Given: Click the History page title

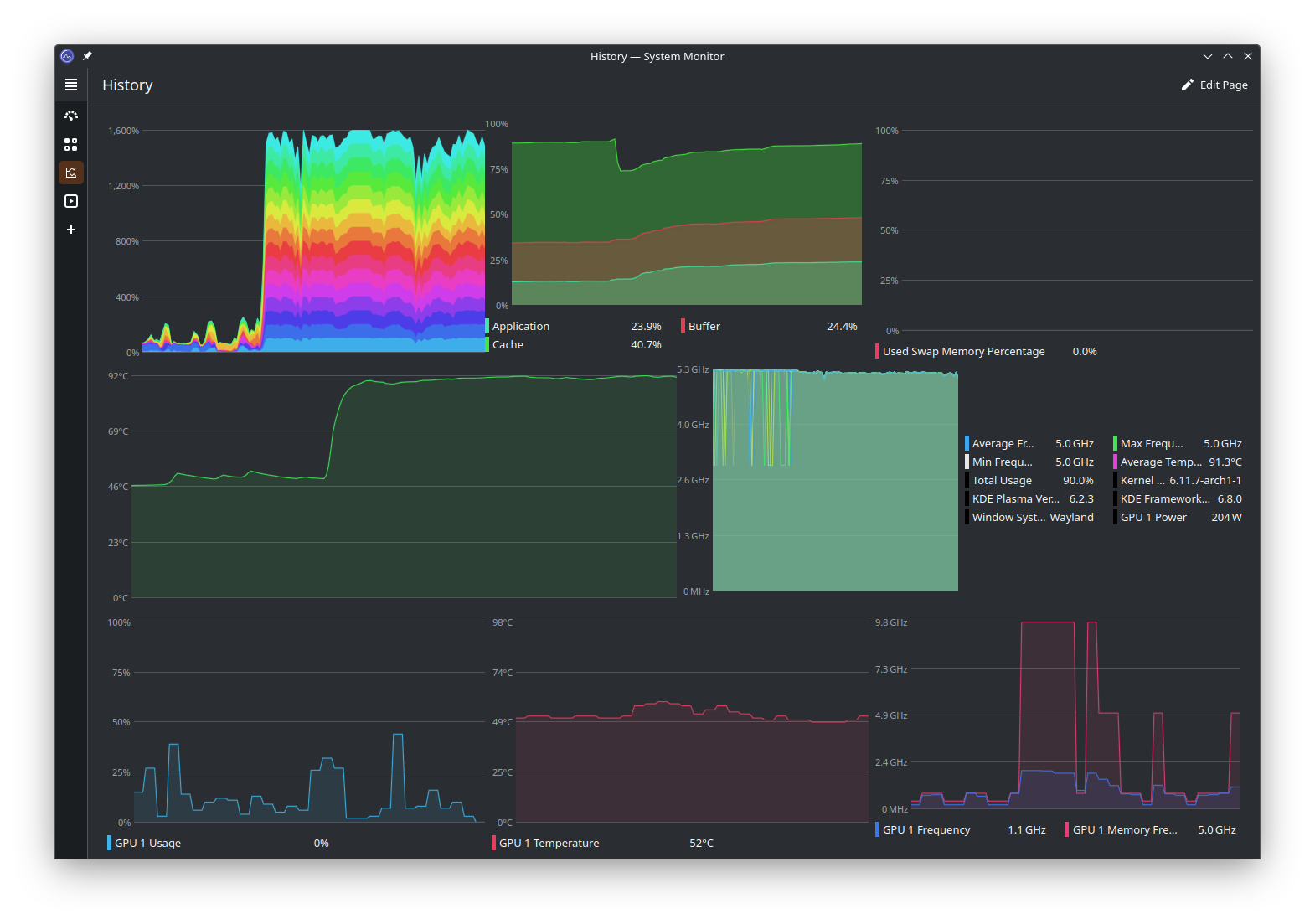Looking at the screenshot, I should click(127, 85).
